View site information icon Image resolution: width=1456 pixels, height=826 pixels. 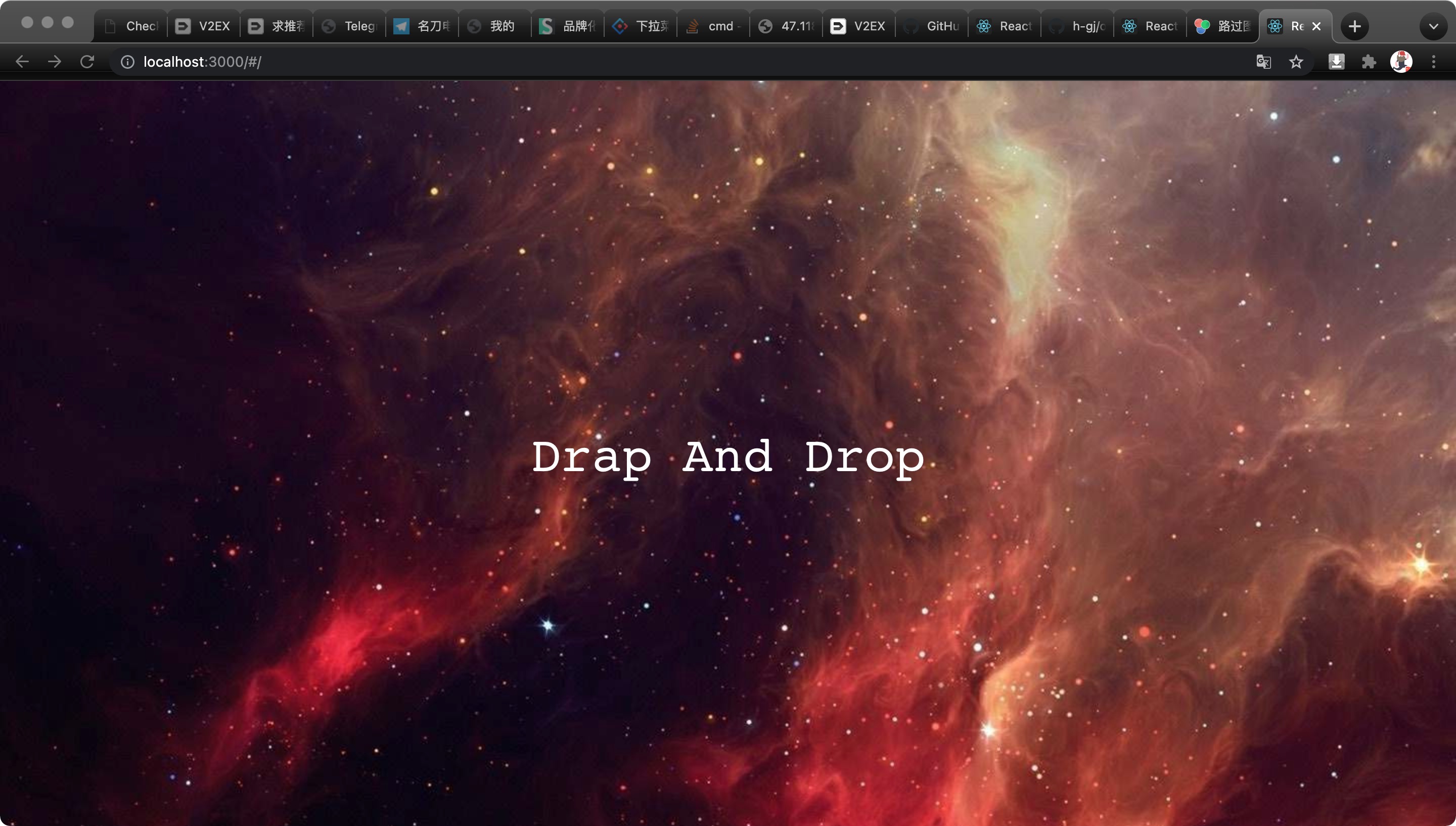[127, 61]
